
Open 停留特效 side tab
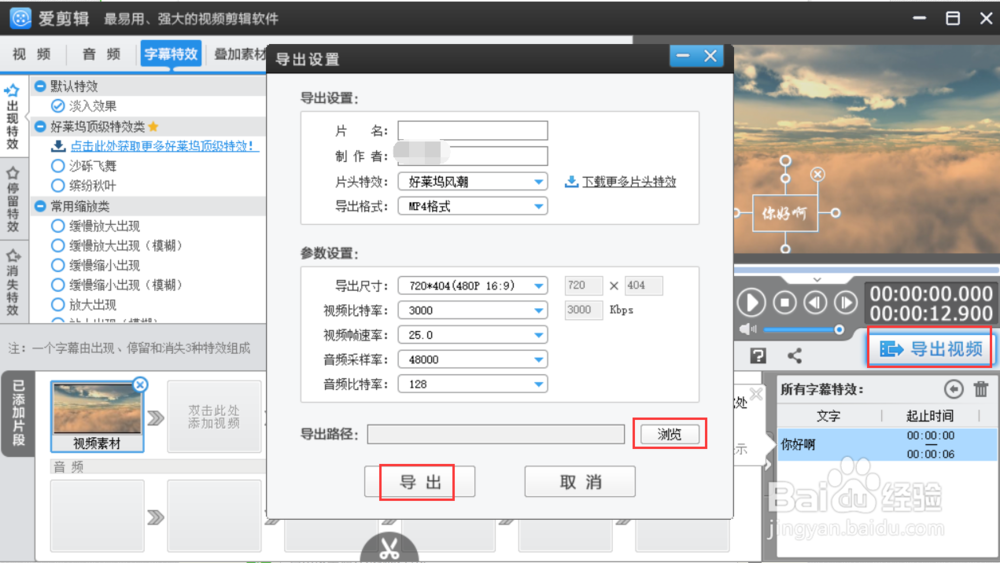[12, 200]
